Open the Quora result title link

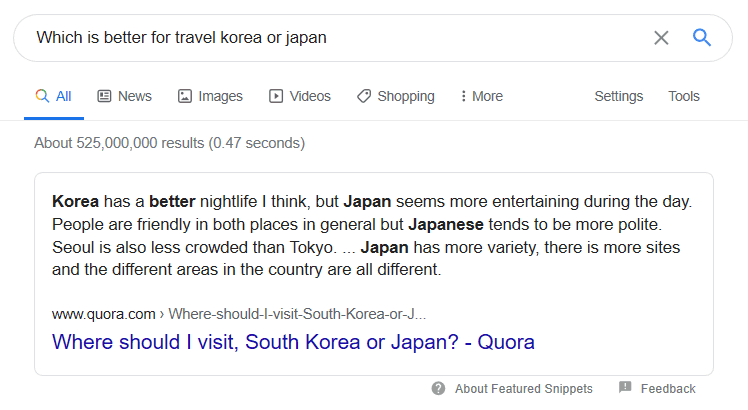coord(293,342)
